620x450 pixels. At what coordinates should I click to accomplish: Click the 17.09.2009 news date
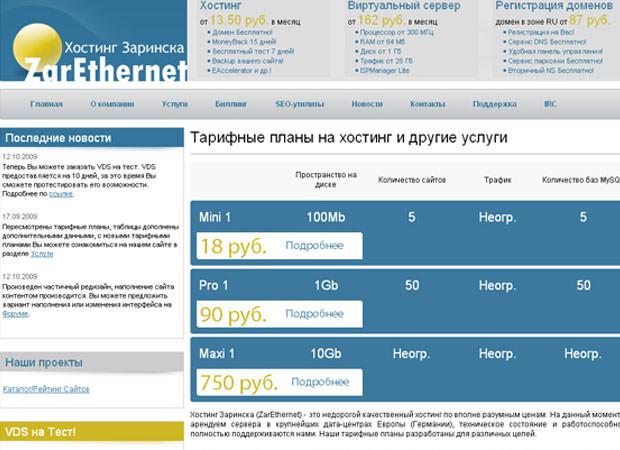click(20, 216)
